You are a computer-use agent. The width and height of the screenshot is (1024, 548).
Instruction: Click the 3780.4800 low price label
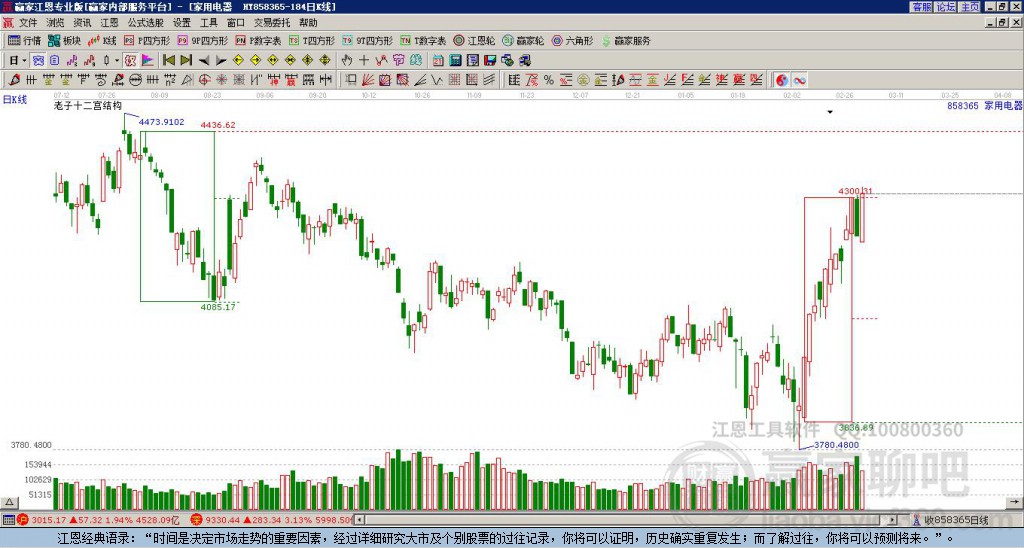[x=837, y=445]
